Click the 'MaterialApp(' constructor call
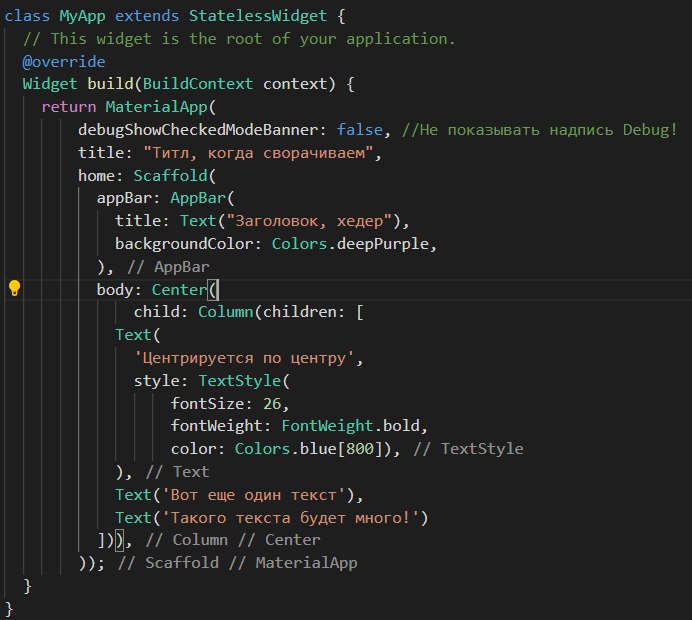Image resolution: width=692 pixels, height=620 pixels. click(x=161, y=107)
